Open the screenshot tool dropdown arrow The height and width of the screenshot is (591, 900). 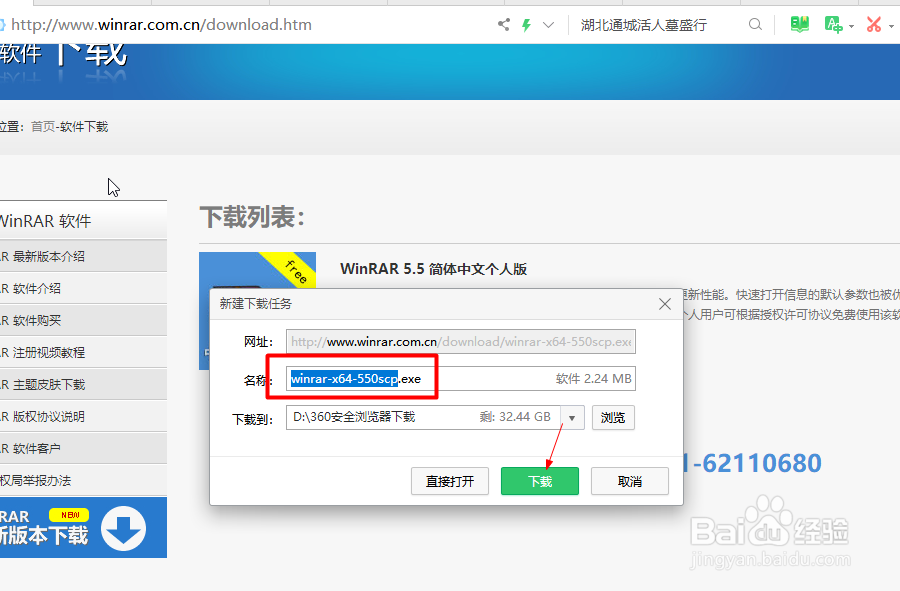pos(891,26)
